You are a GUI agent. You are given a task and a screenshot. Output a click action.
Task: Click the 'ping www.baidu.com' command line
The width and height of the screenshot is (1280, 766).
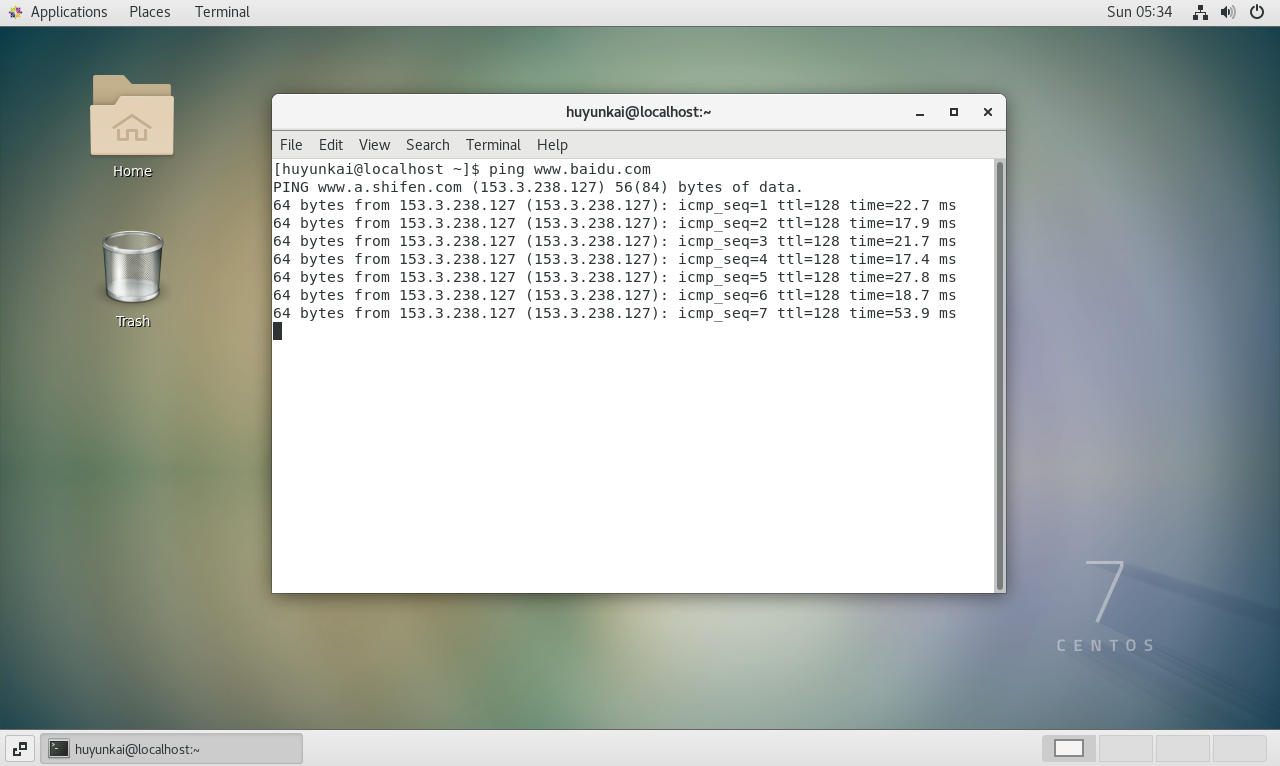(x=462, y=169)
